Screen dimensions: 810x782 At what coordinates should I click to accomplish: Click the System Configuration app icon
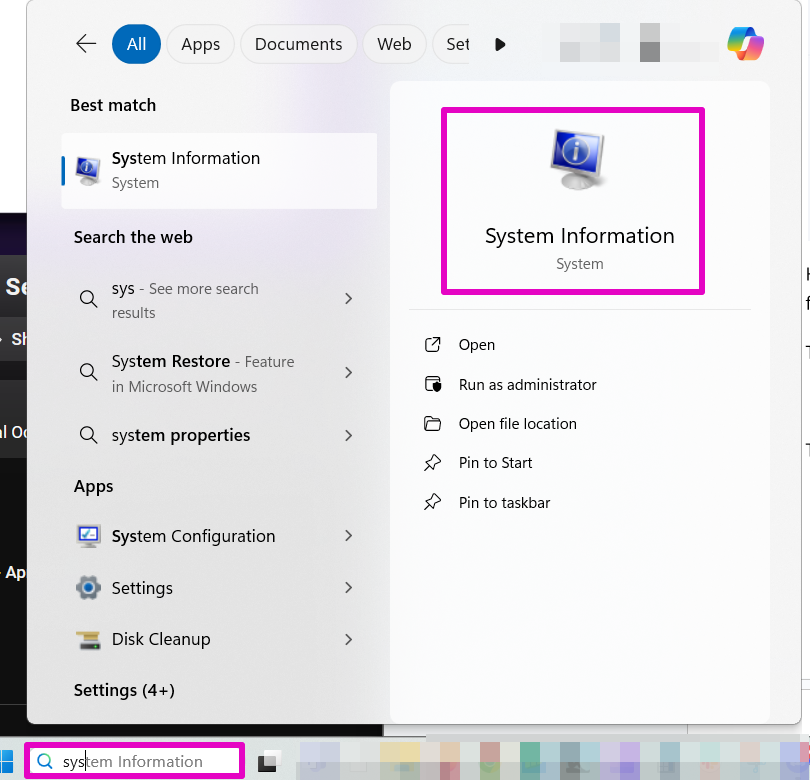point(88,536)
